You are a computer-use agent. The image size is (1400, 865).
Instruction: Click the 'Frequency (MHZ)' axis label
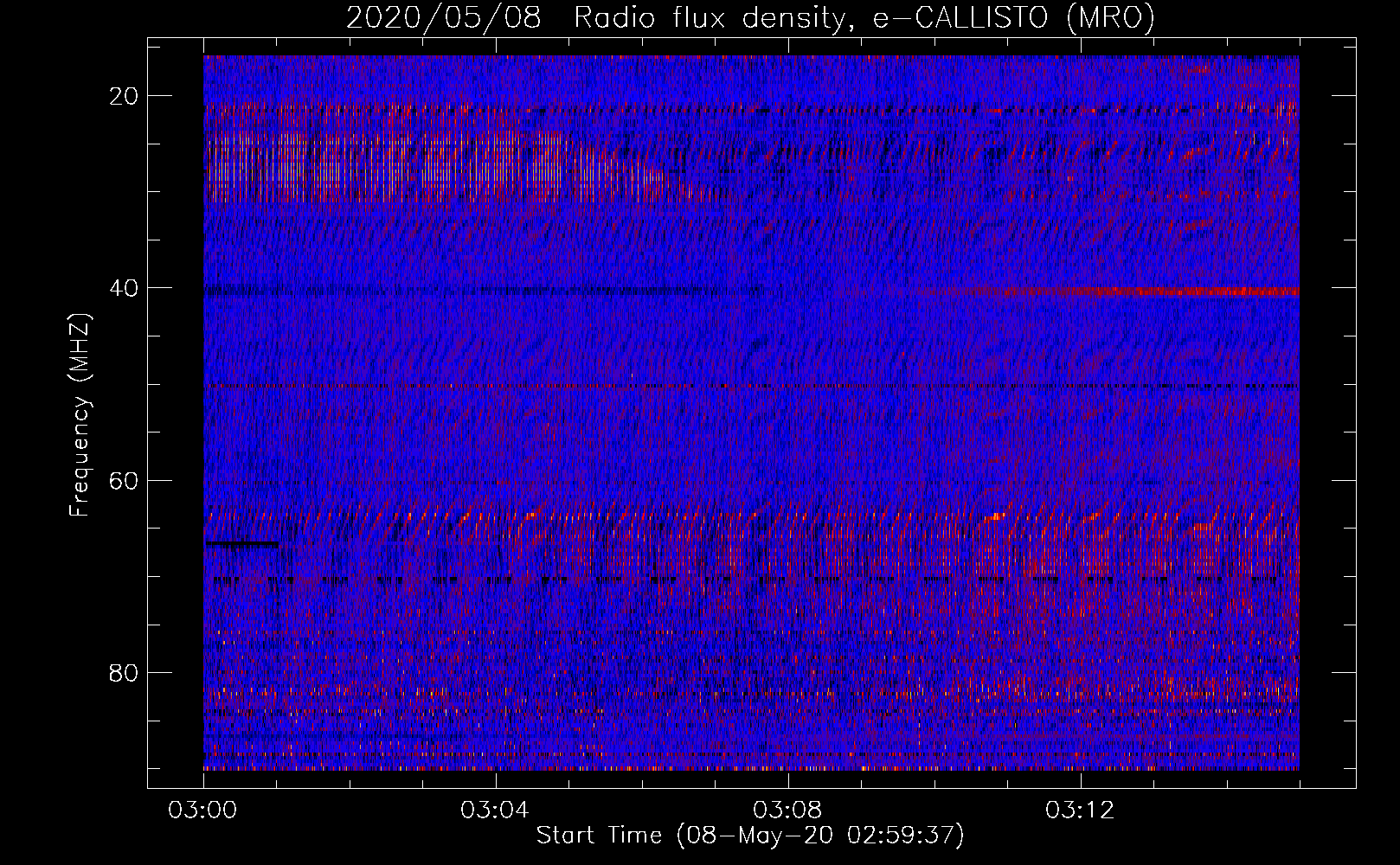coord(80,415)
